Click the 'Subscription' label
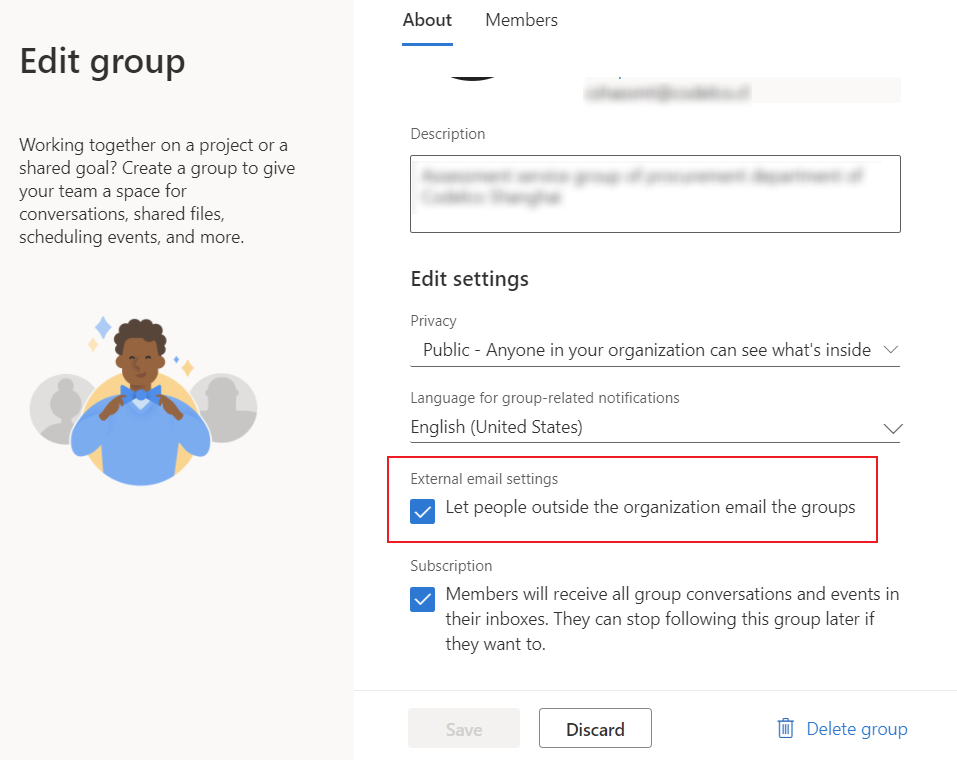Viewport: 957px width, 760px height. tap(451, 566)
